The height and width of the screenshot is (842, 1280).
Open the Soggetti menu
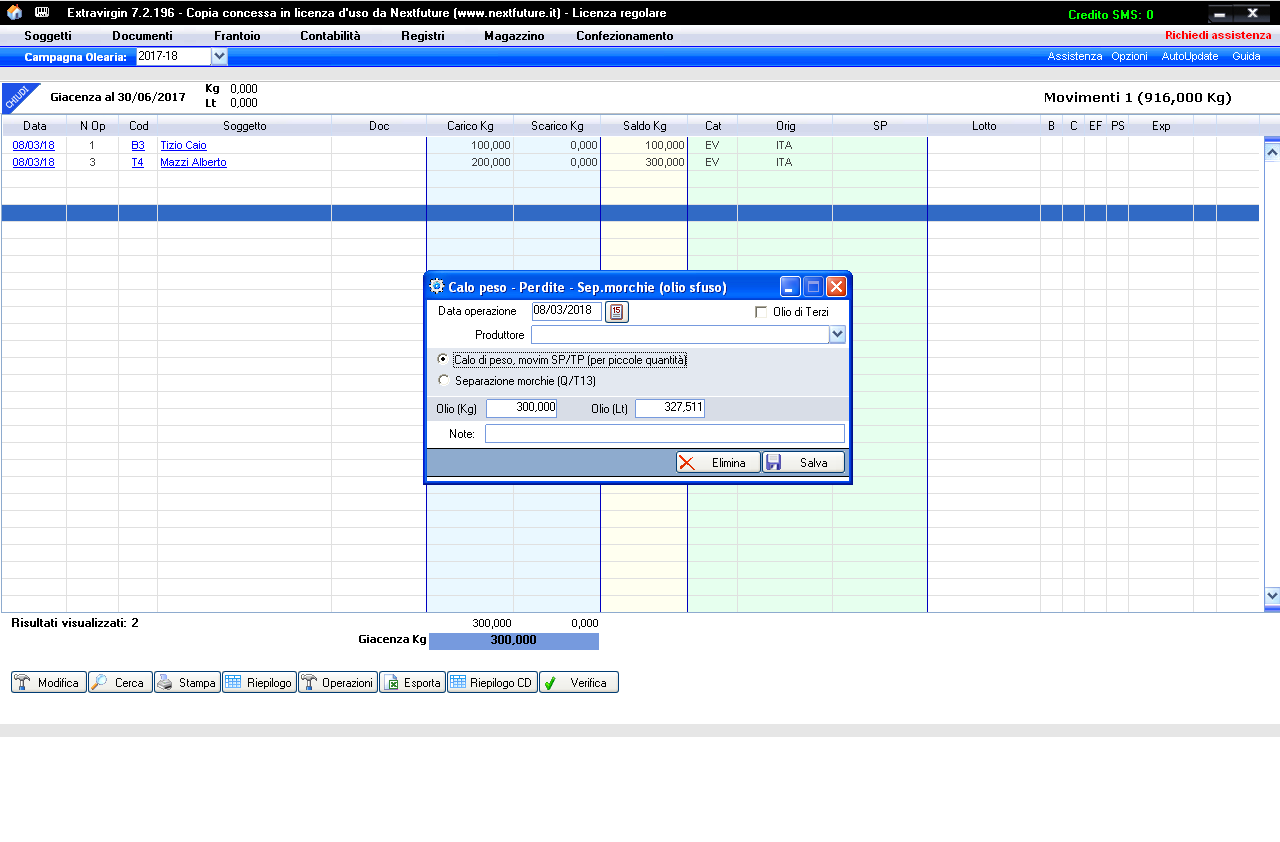pyautogui.click(x=48, y=36)
